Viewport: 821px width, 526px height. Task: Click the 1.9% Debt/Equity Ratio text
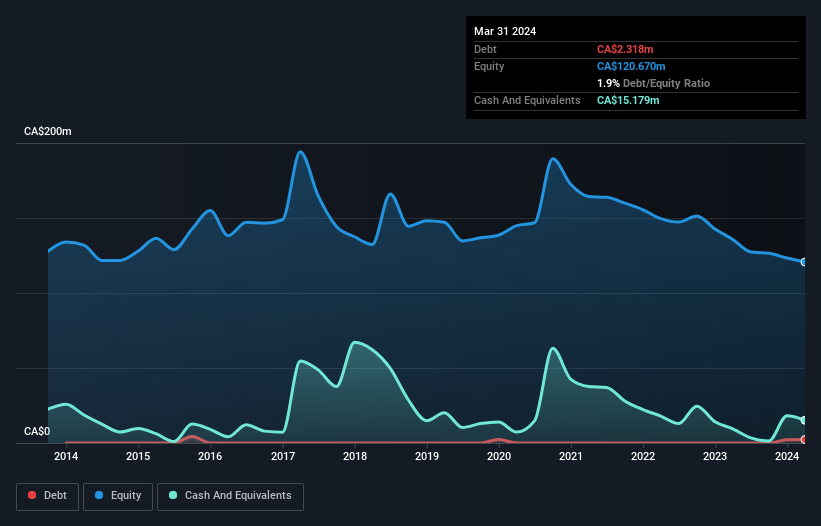[653, 83]
